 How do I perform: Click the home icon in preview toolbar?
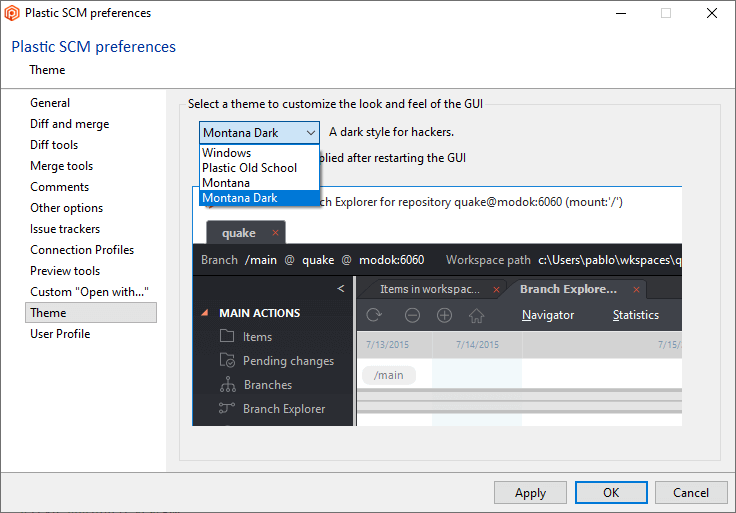coord(476,315)
